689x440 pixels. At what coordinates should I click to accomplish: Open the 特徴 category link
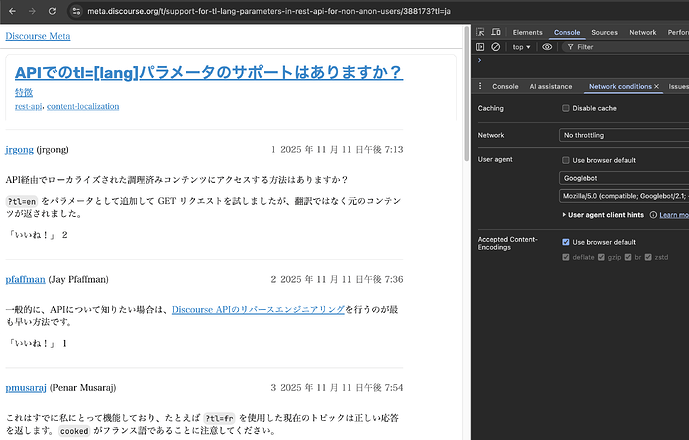click(24, 92)
